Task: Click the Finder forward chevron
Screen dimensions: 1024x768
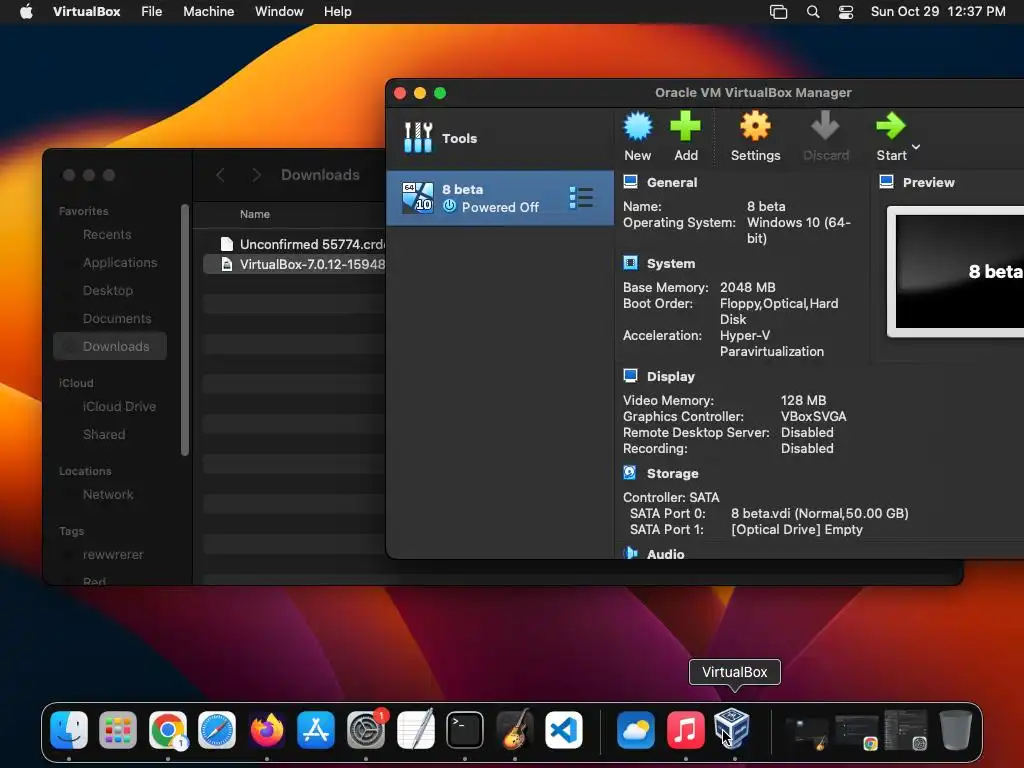Action: pos(256,175)
